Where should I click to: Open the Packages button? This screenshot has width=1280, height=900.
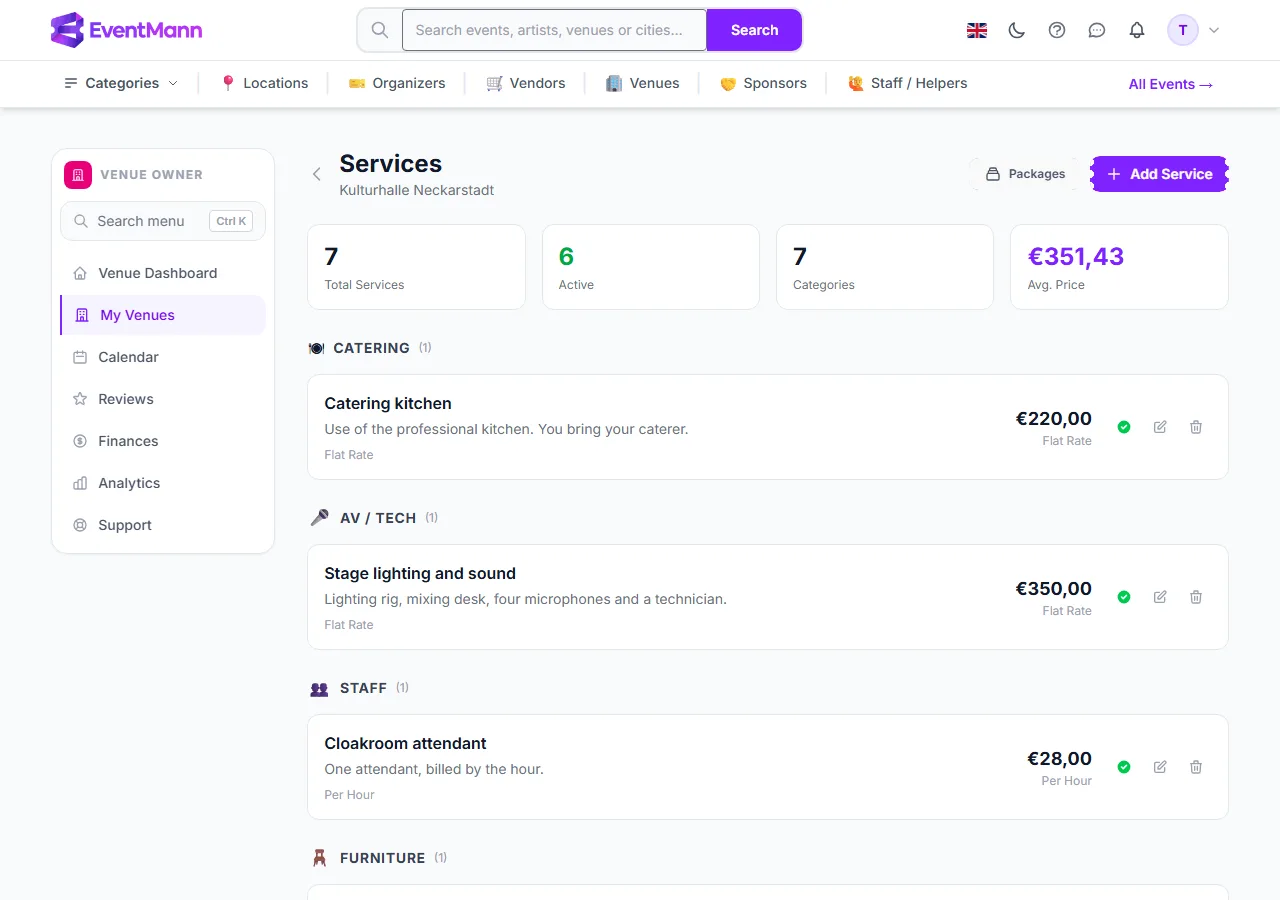[x=1025, y=174]
